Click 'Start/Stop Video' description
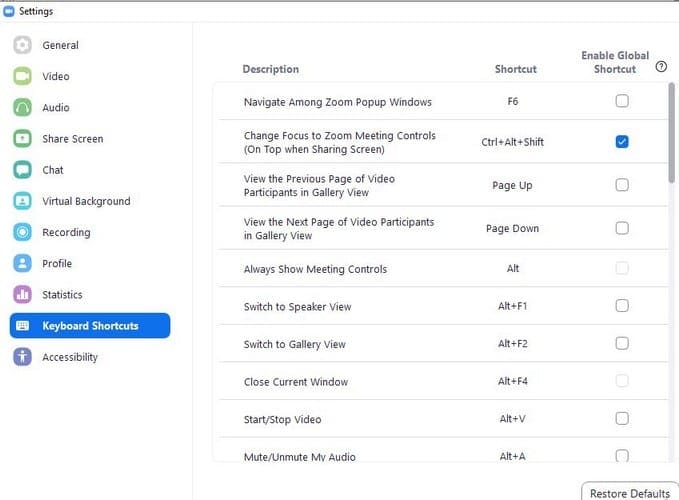The width and height of the screenshot is (679, 500). [282, 419]
